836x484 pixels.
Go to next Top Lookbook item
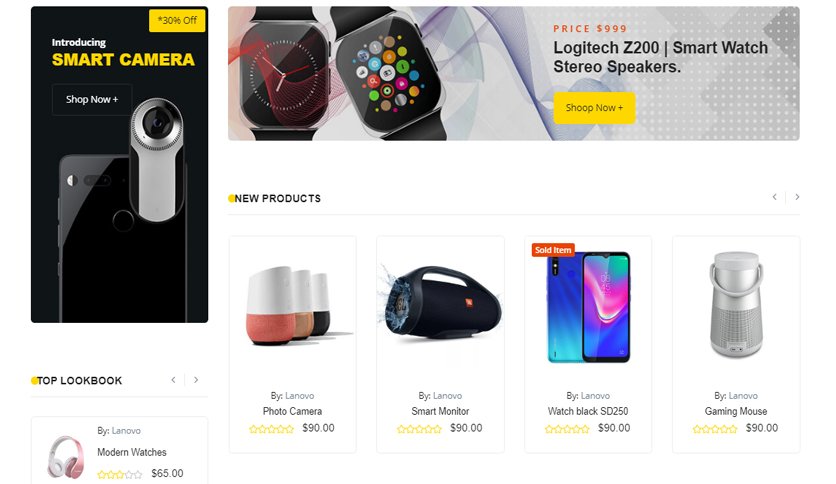tap(196, 380)
